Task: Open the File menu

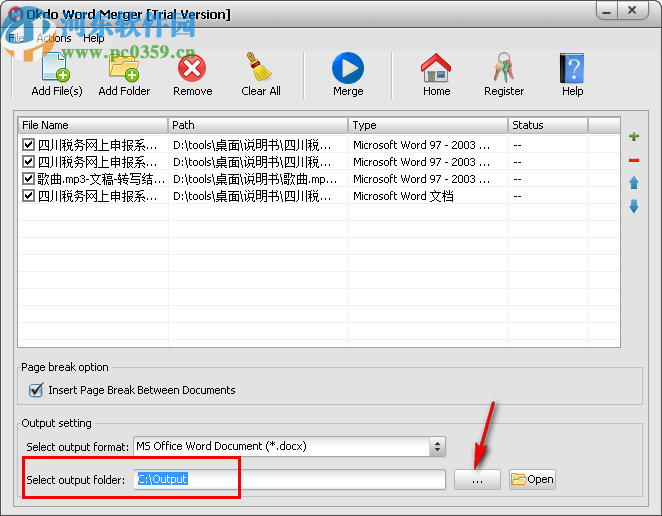Action: point(16,38)
